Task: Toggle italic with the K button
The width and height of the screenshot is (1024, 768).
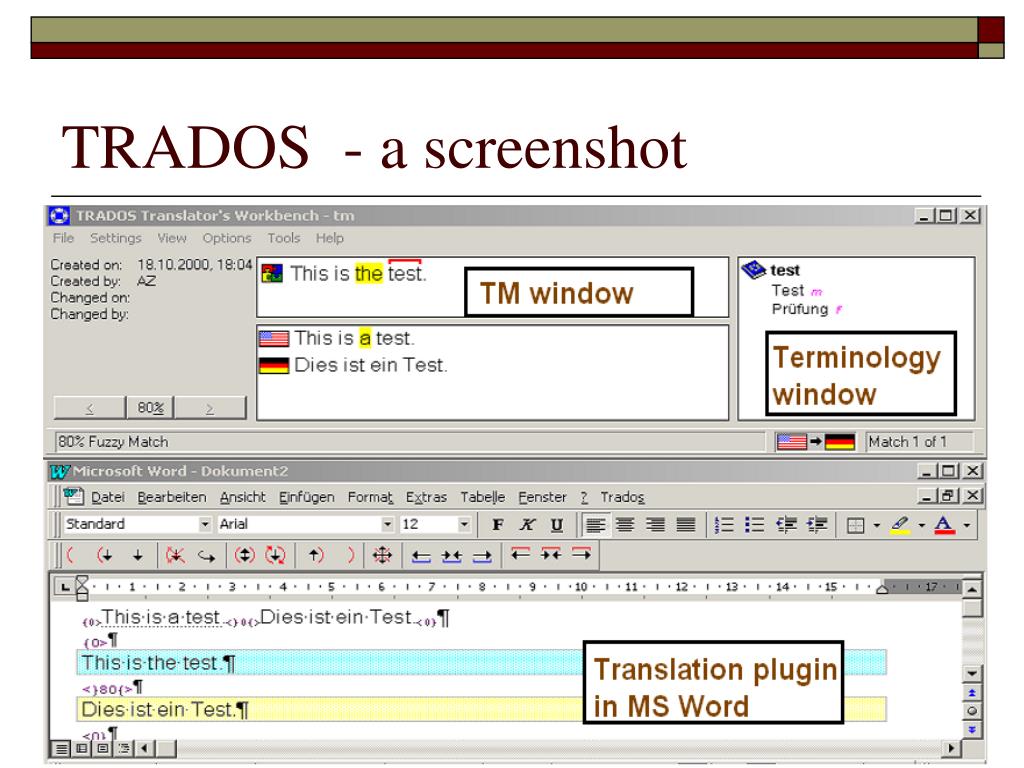Action: [528, 524]
